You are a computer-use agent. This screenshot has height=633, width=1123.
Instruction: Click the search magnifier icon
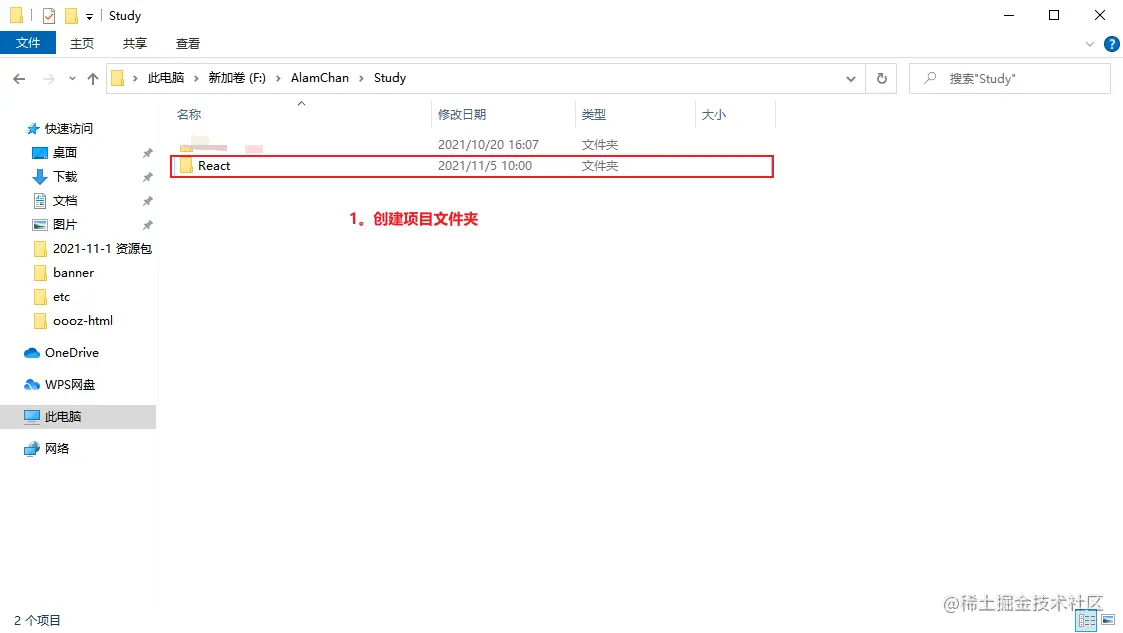[930, 78]
